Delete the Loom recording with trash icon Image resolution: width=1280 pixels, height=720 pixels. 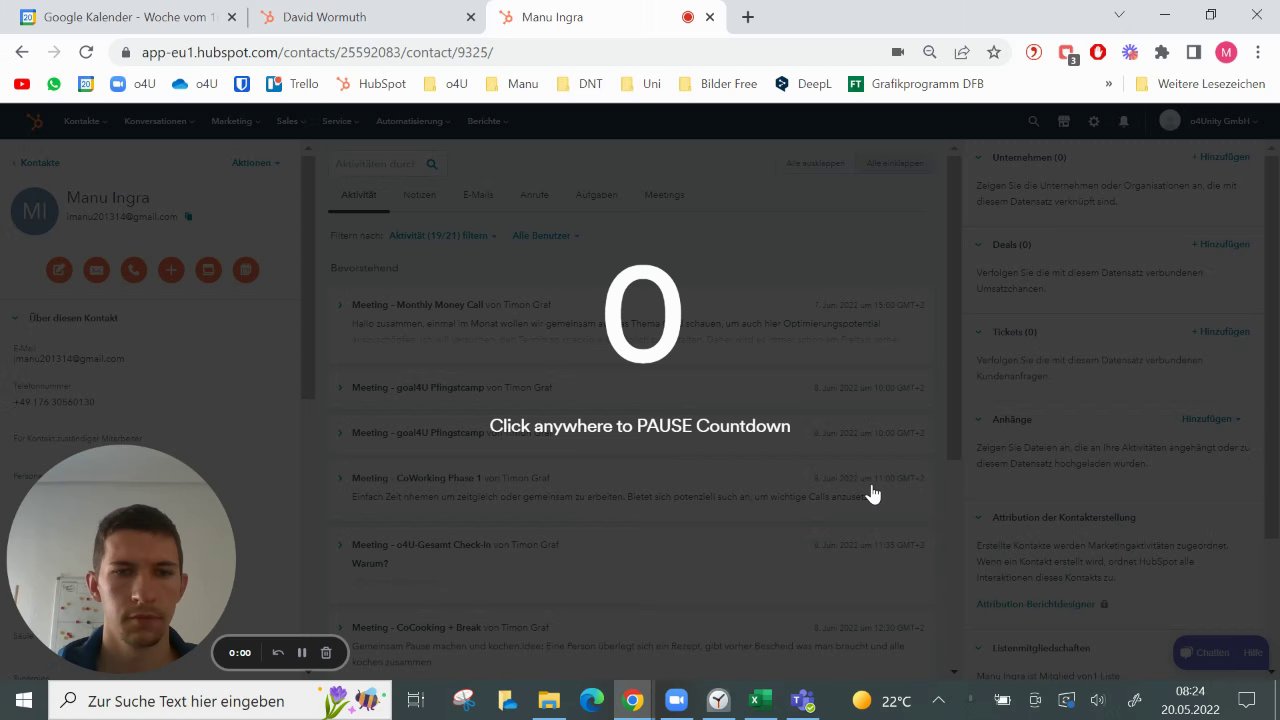tap(326, 653)
